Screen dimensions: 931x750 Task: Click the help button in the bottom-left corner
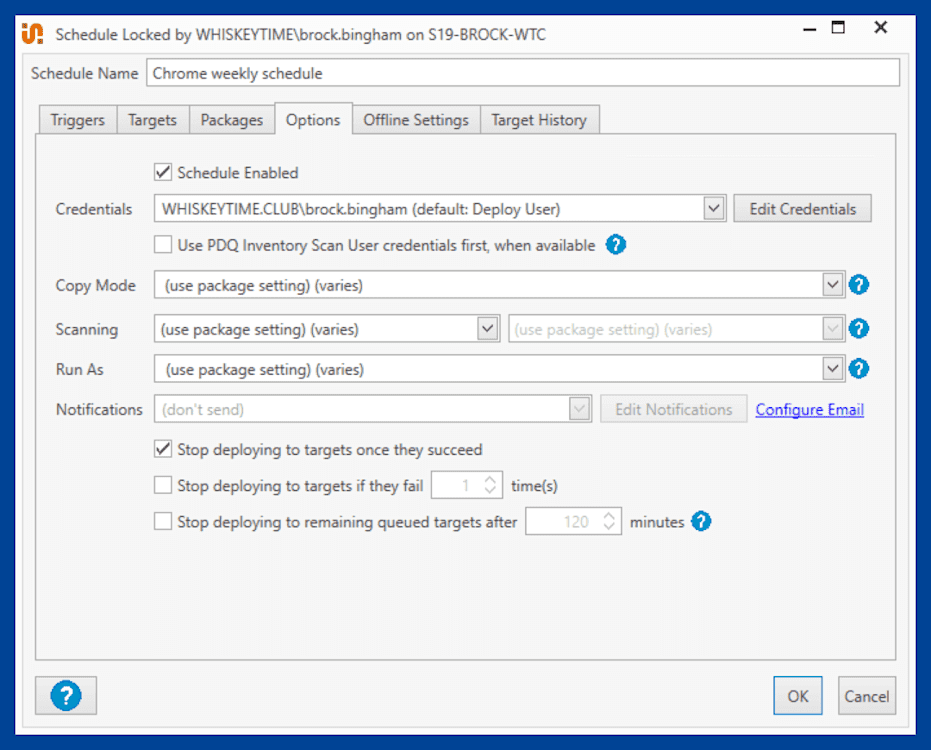point(65,694)
